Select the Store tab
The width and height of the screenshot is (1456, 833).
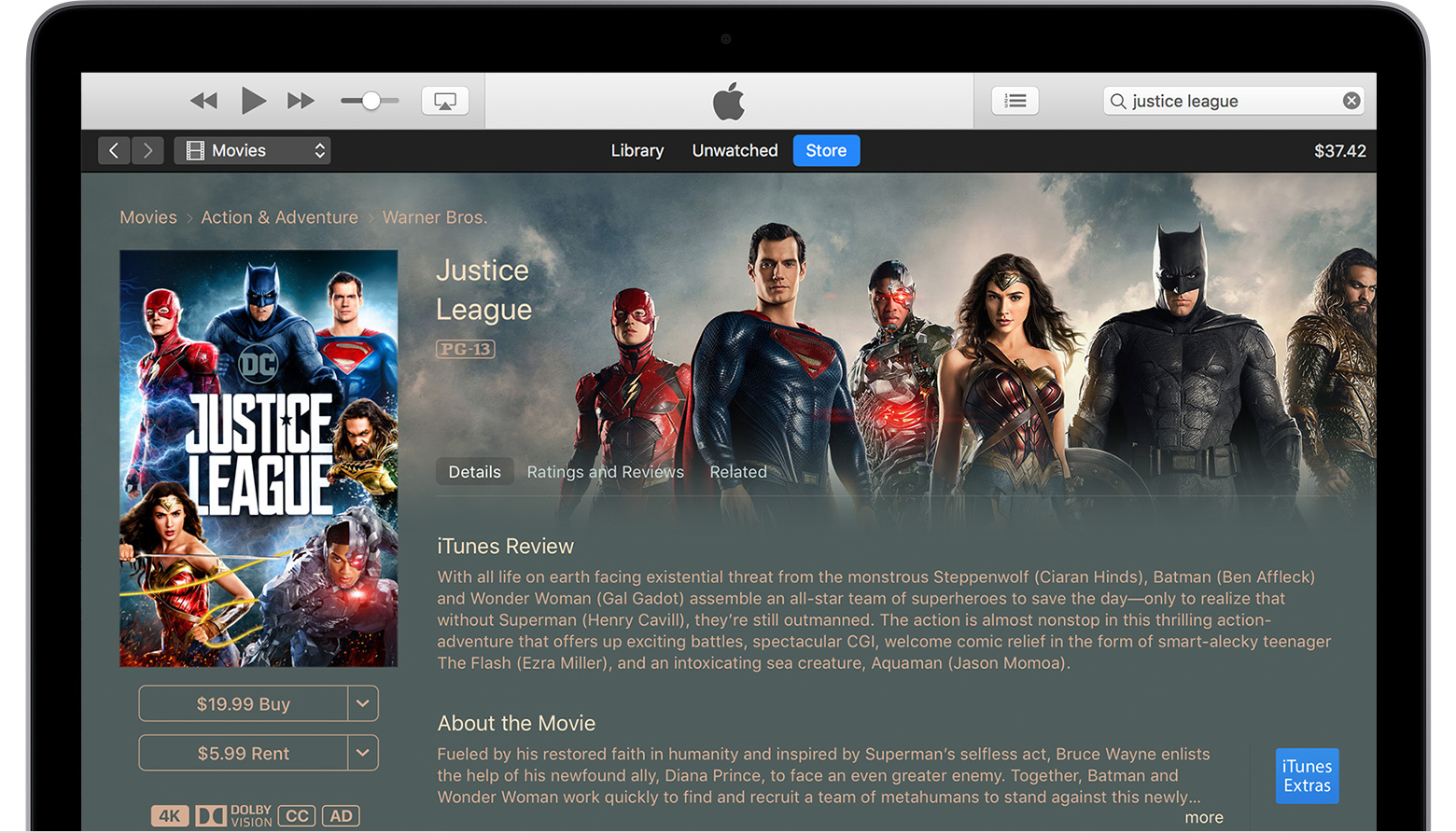click(826, 150)
